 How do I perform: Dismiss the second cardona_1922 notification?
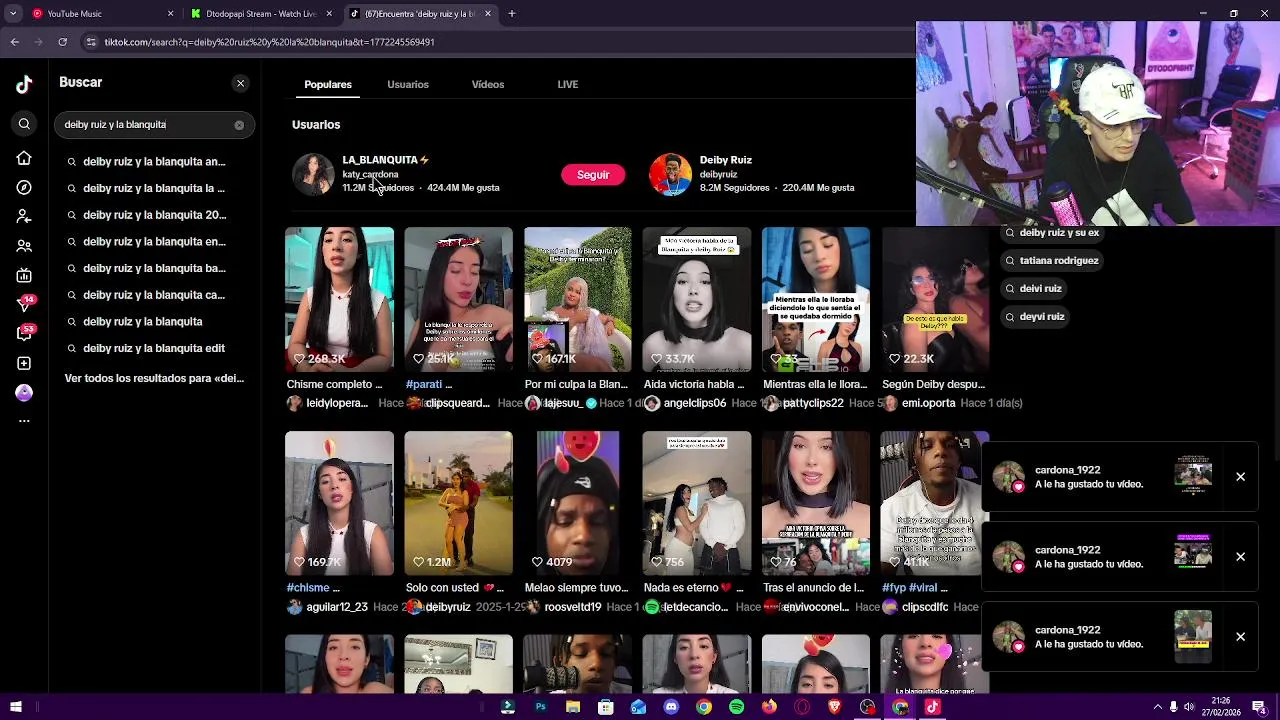1240,557
